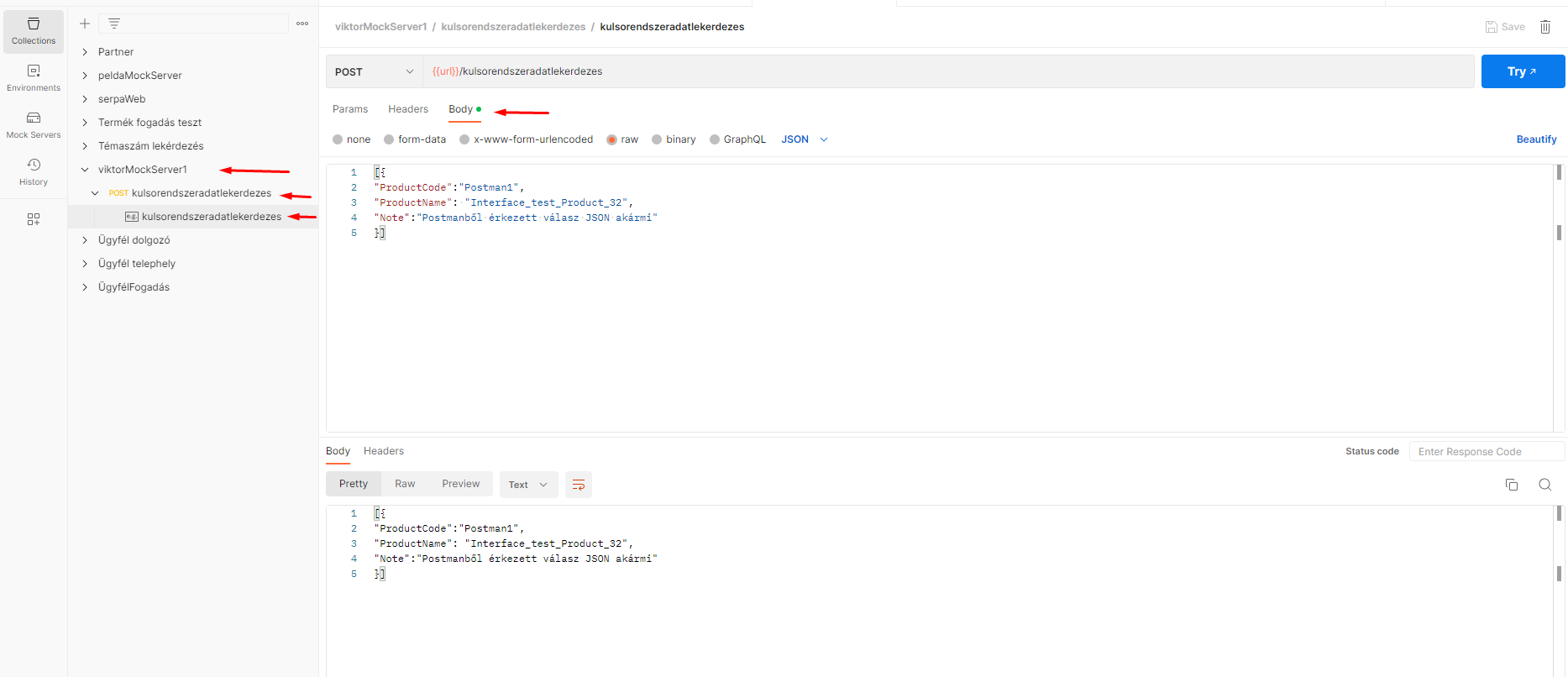This screenshot has width=1568, height=677.
Task: Click the filter collections icon
Action: [114, 24]
